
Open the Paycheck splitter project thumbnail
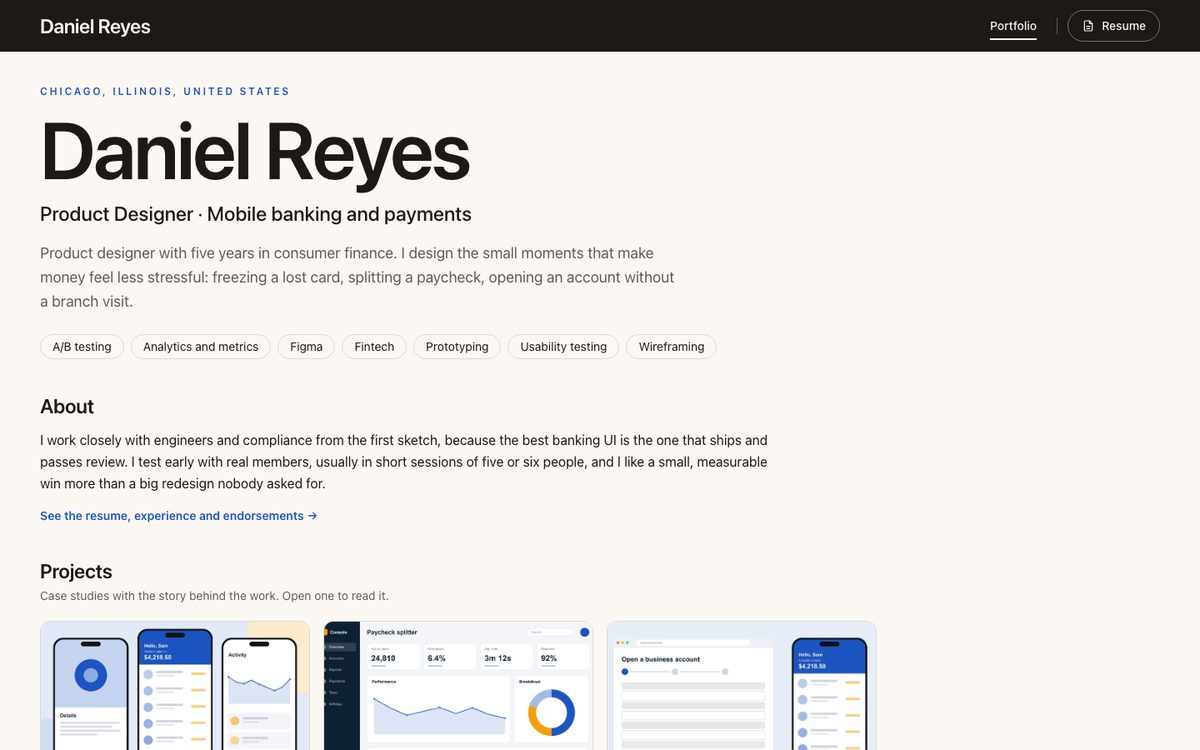click(x=458, y=686)
